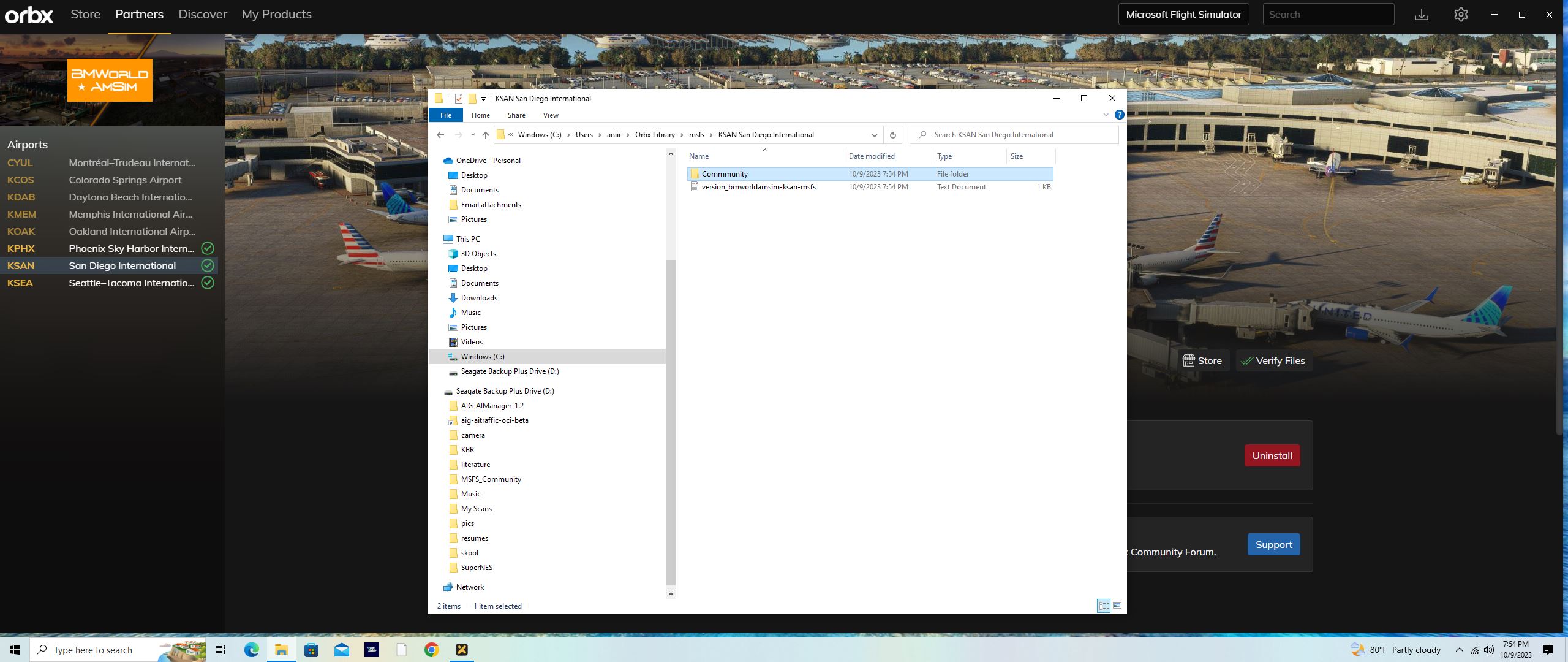This screenshot has width=1568, height=662.
Task: Go up one folder level
Action: coord(485,135)
